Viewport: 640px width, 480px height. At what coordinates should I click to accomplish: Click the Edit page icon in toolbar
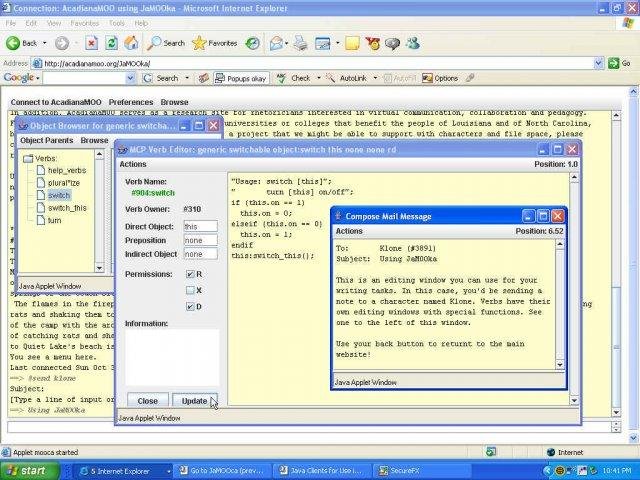tap(322, 43)
